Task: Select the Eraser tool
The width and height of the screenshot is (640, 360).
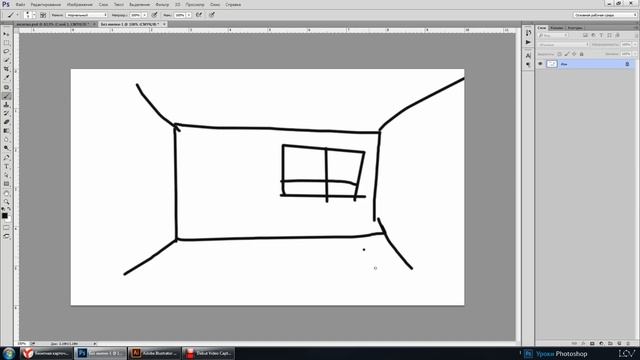Action: point(6,122)
